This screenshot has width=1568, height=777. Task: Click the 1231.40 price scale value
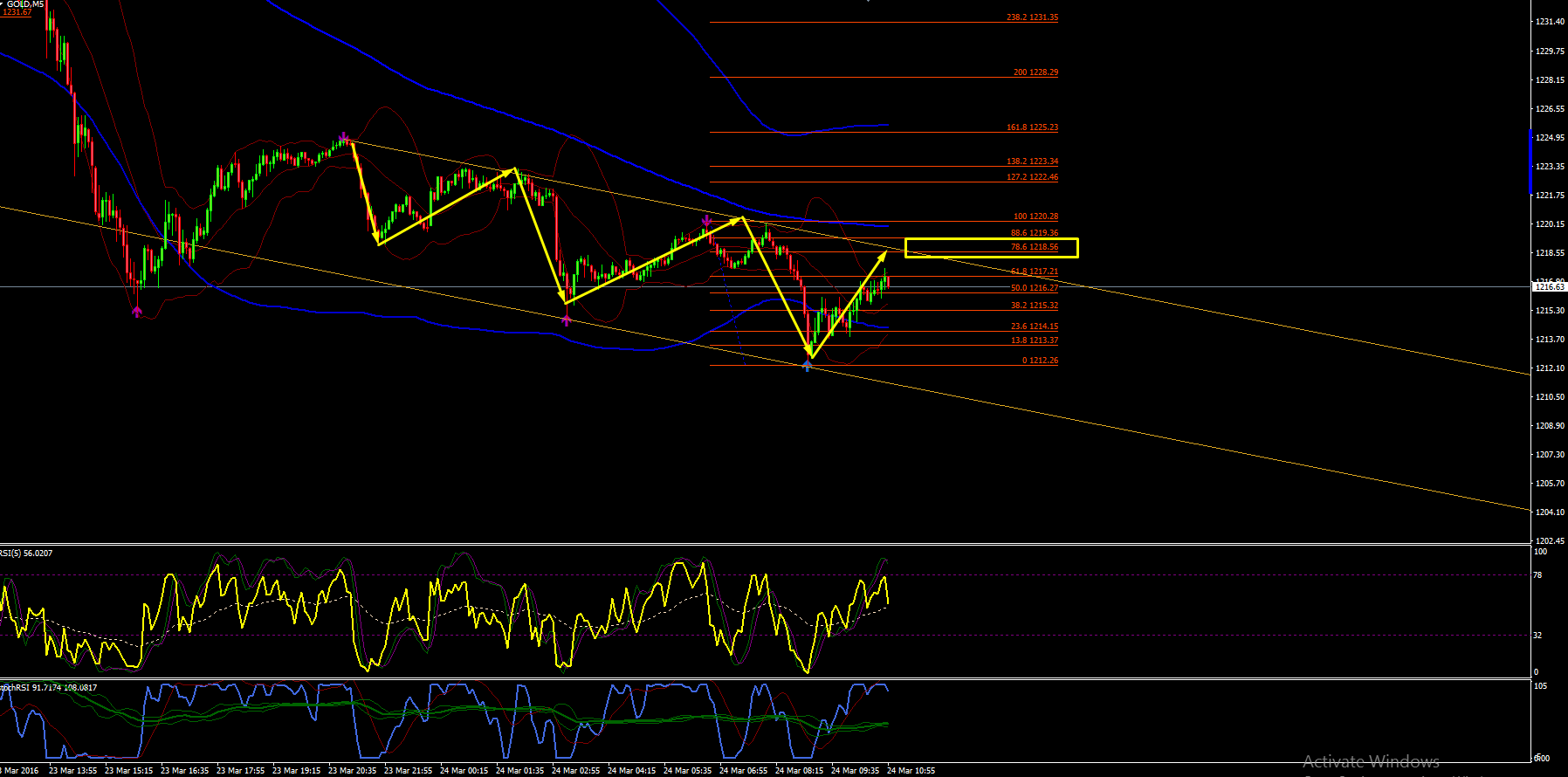click(1550, 22)
